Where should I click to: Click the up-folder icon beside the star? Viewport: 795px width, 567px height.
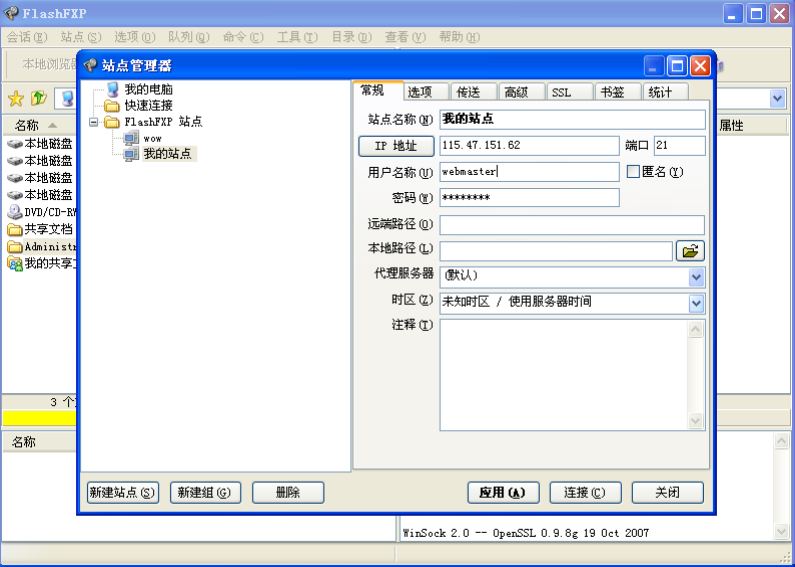click(x=37, y=99)
